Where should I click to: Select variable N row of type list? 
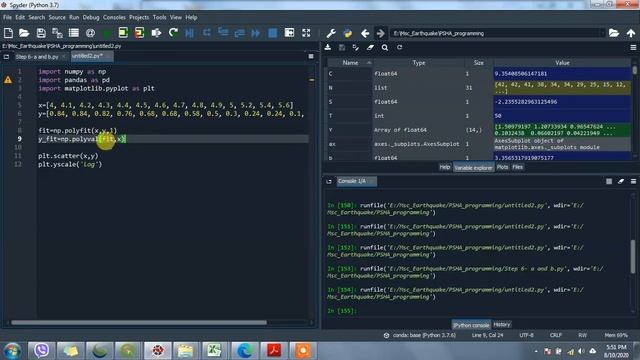(479, 88)
